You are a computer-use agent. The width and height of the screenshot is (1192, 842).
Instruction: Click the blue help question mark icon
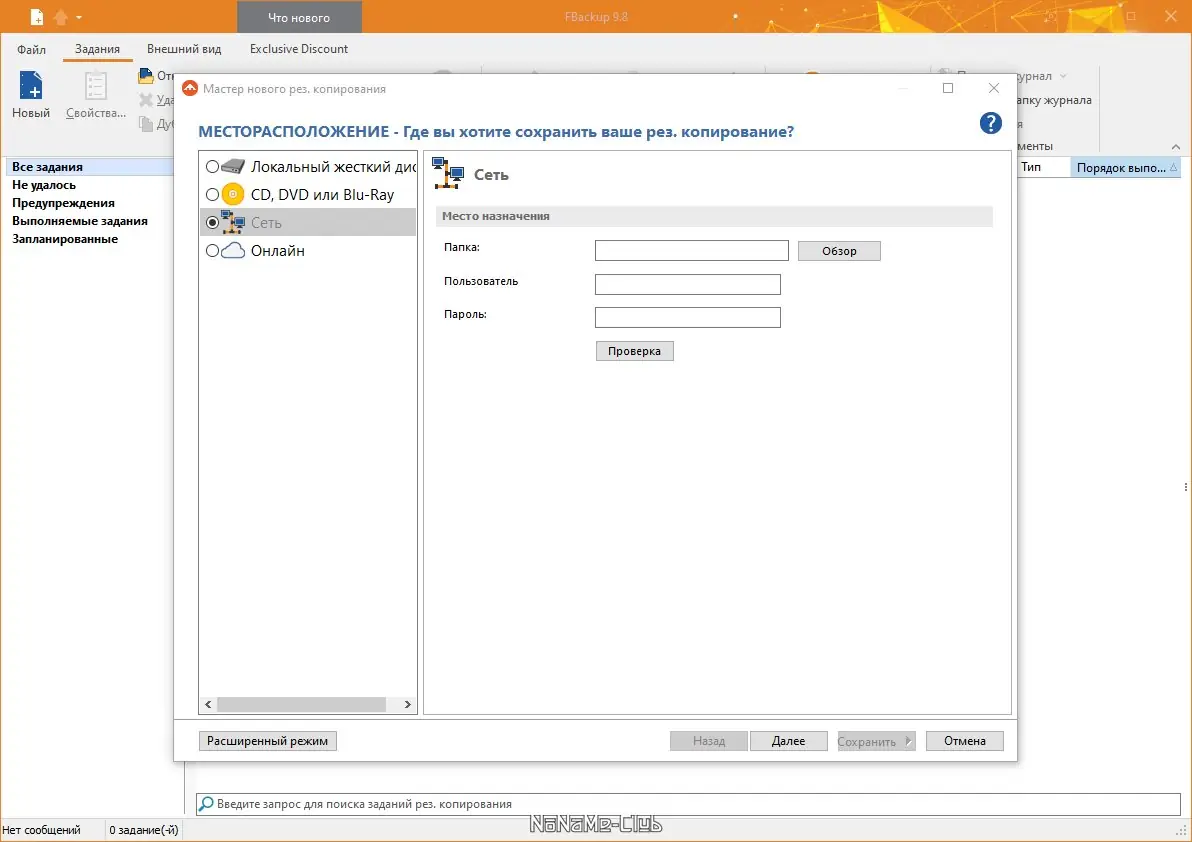(x=991, y=123)
